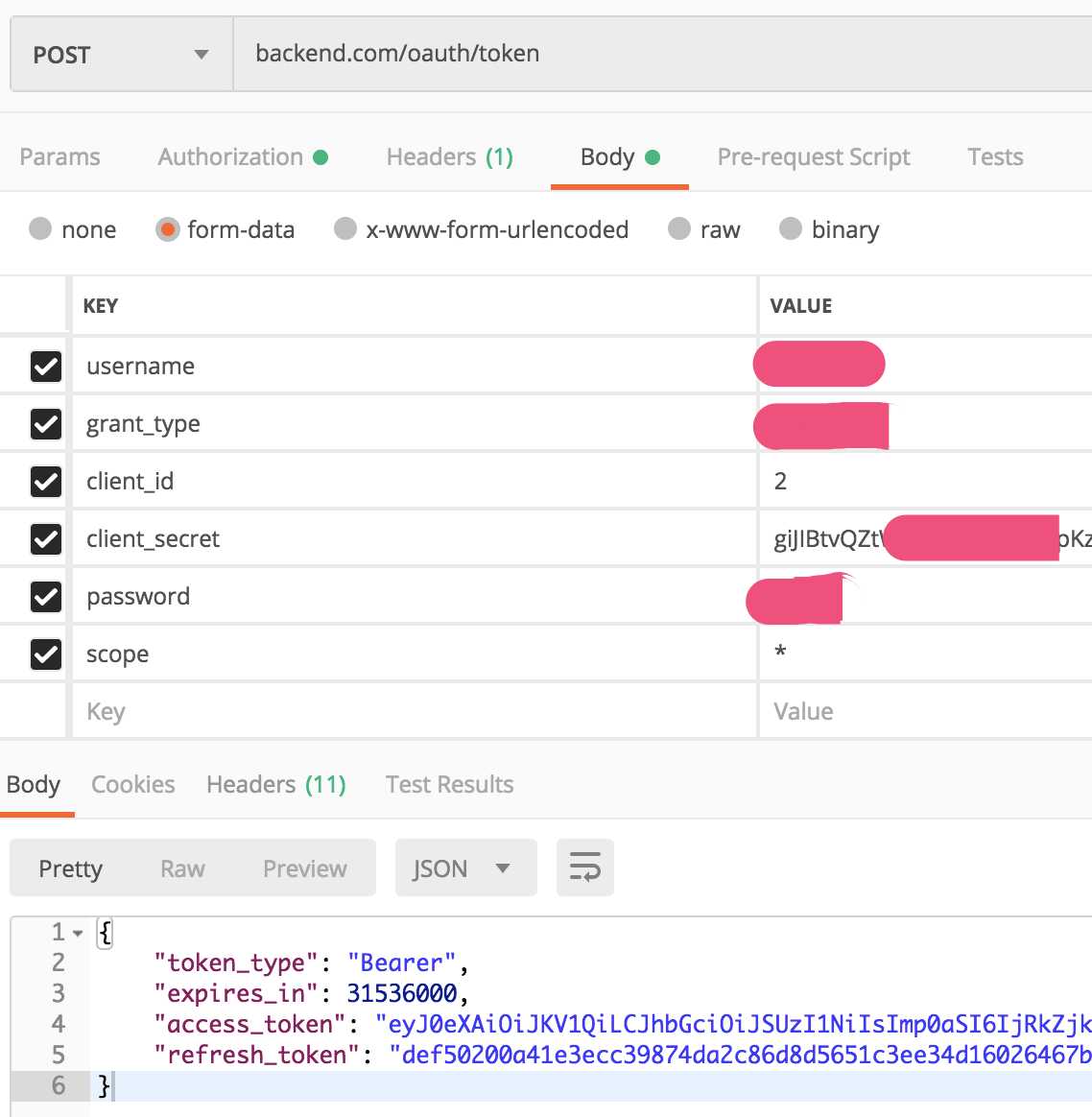Switch response view to Preview
Screen dimensions: 1092x1117
[x=304, y=868]
